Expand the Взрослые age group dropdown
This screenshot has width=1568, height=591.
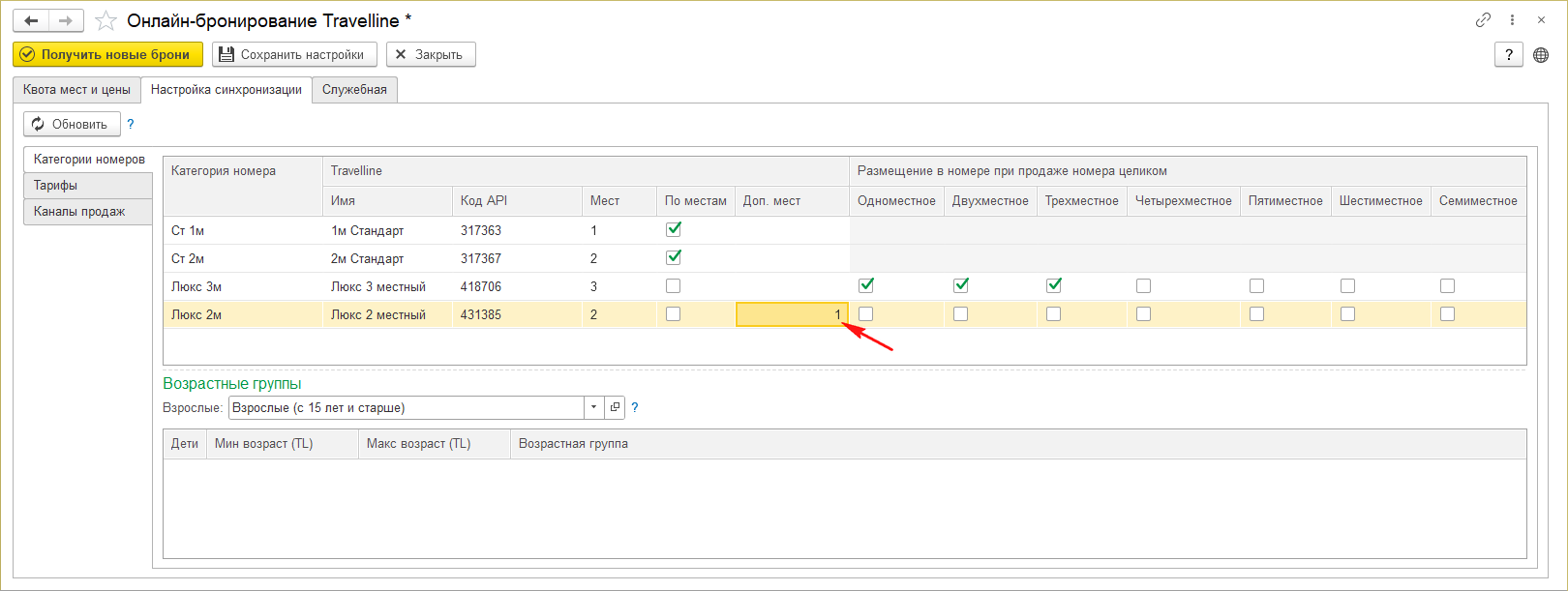click(594, 408)
